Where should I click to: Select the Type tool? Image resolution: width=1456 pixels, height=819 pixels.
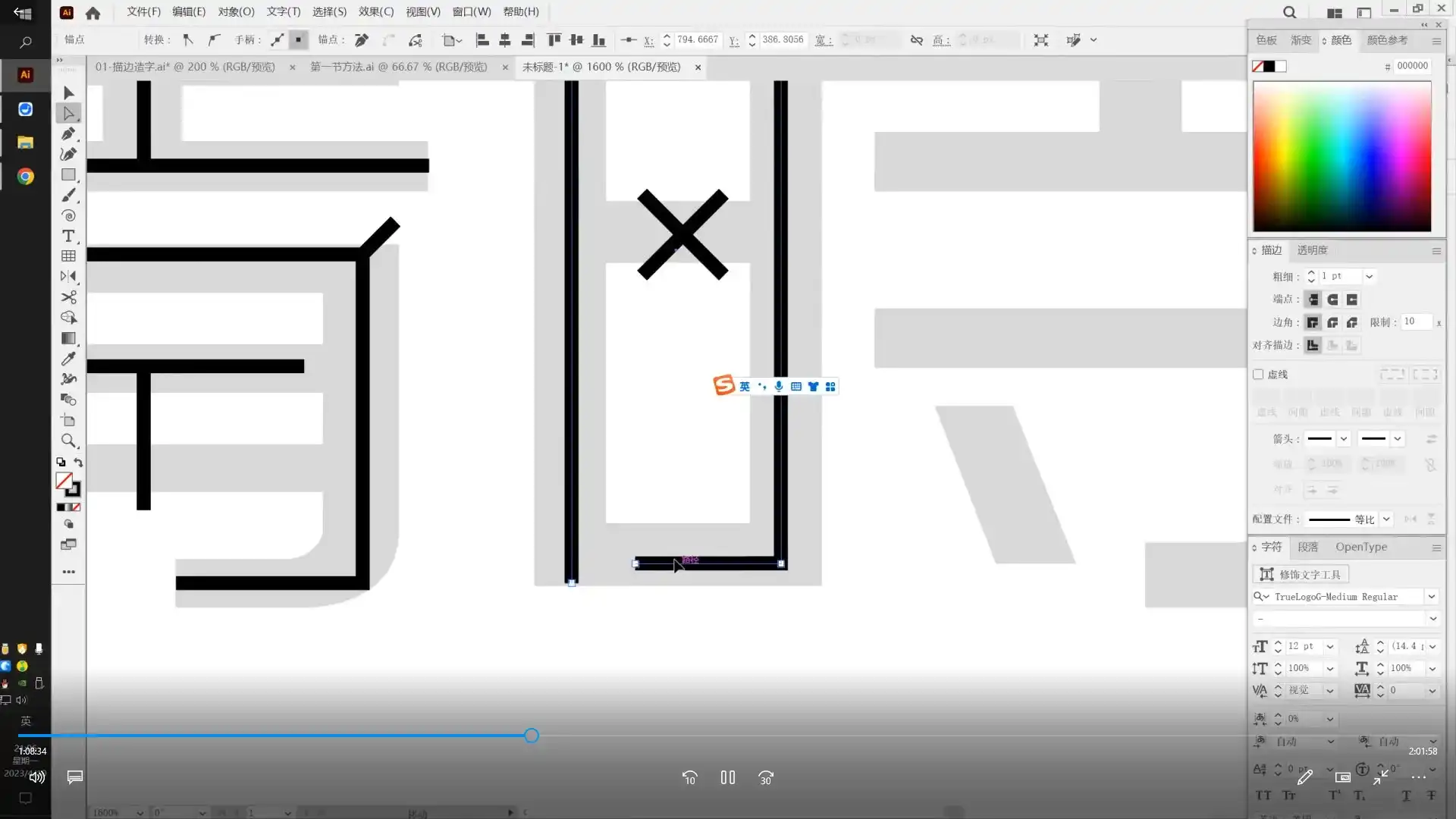tap(68, 236)
